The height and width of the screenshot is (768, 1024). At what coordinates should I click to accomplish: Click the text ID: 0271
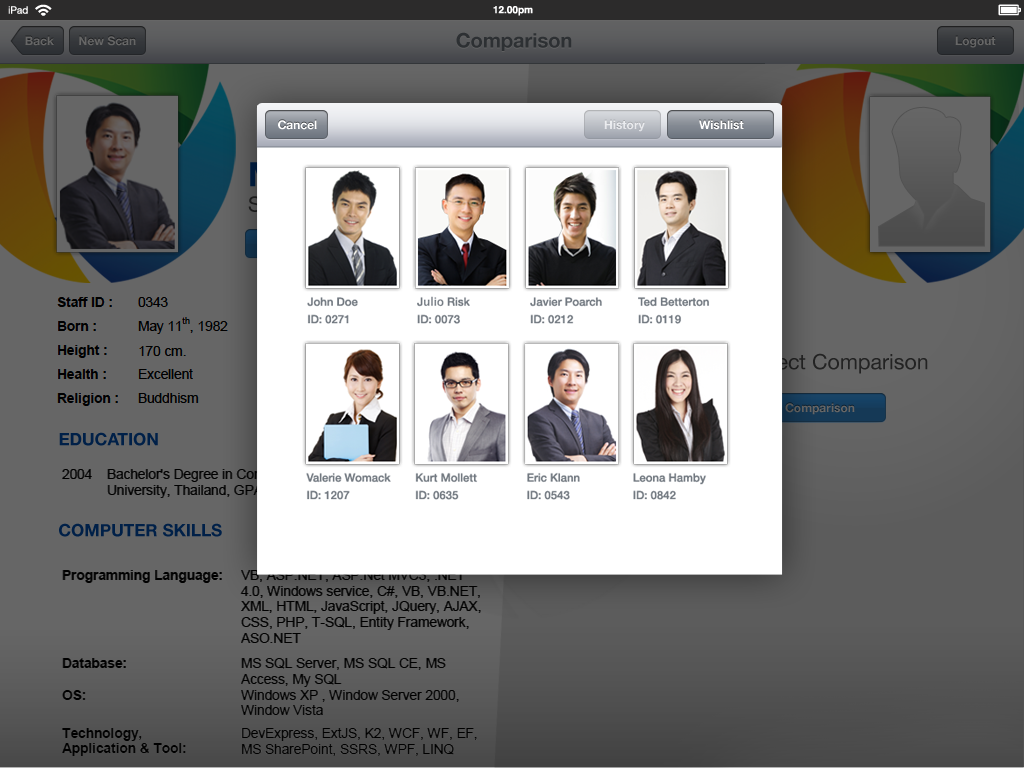click(x=328, y=319)
